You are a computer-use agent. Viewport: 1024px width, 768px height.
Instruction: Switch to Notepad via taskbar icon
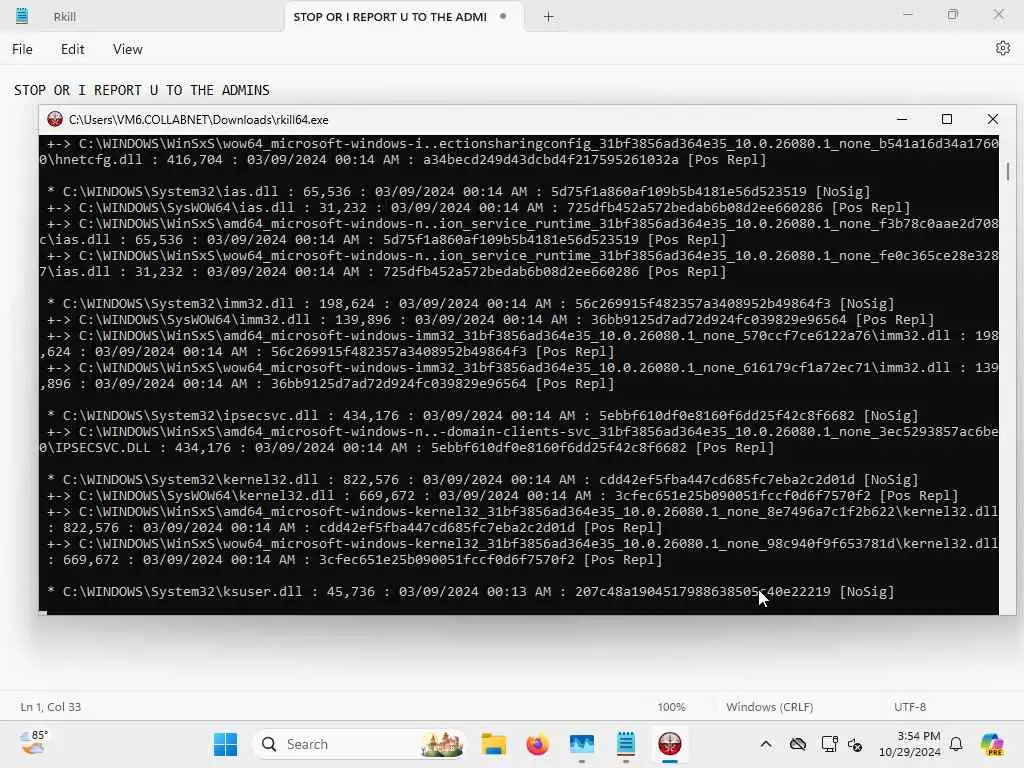[626, 744]
